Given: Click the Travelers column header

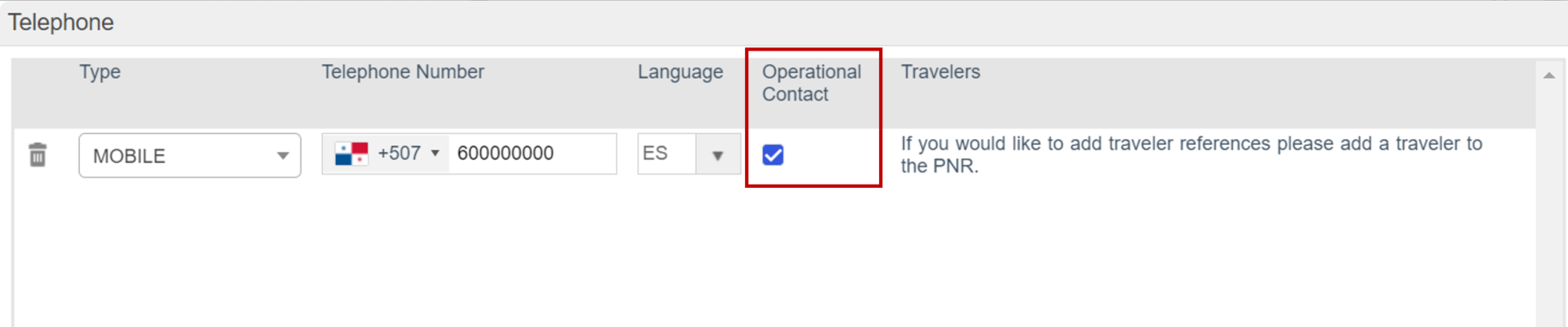Looking at the screenshot, I should pyautogui.click(x=940, y=72).
